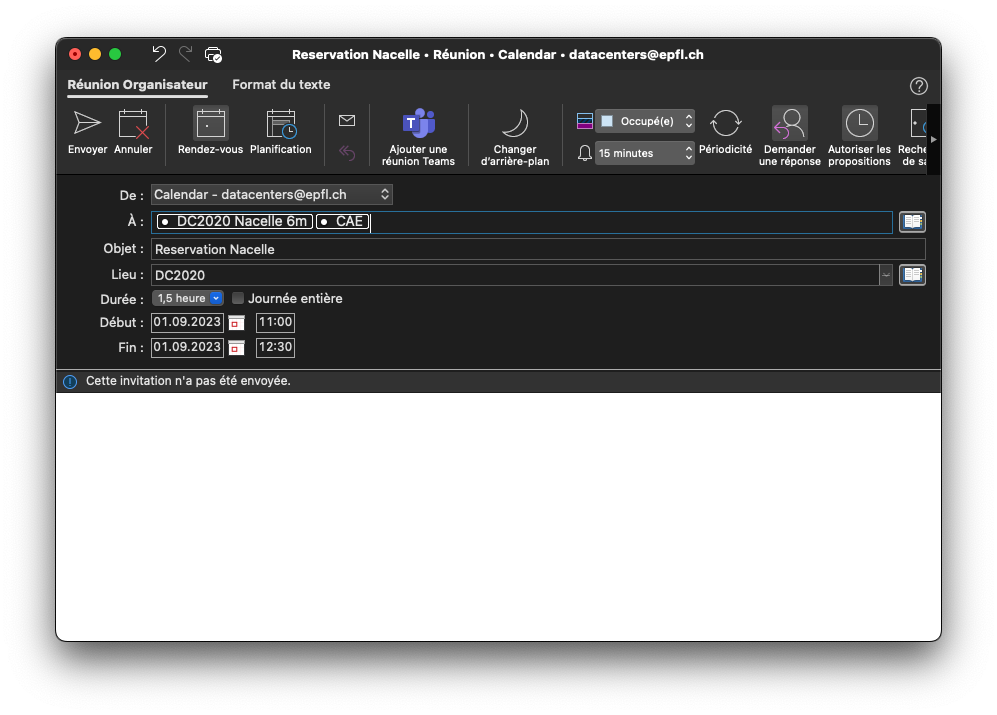Click the Objet field with Reservation Nacelle

tap(538, 249)
